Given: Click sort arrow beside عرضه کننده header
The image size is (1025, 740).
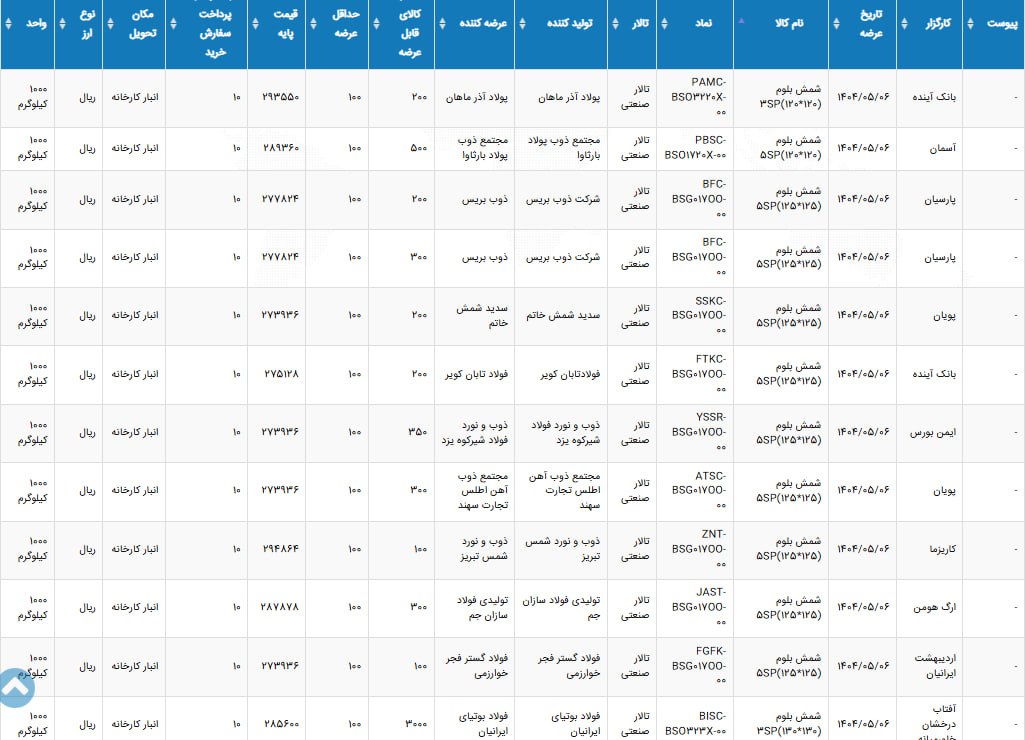Looking at the screenshot, I should (441, 22).
